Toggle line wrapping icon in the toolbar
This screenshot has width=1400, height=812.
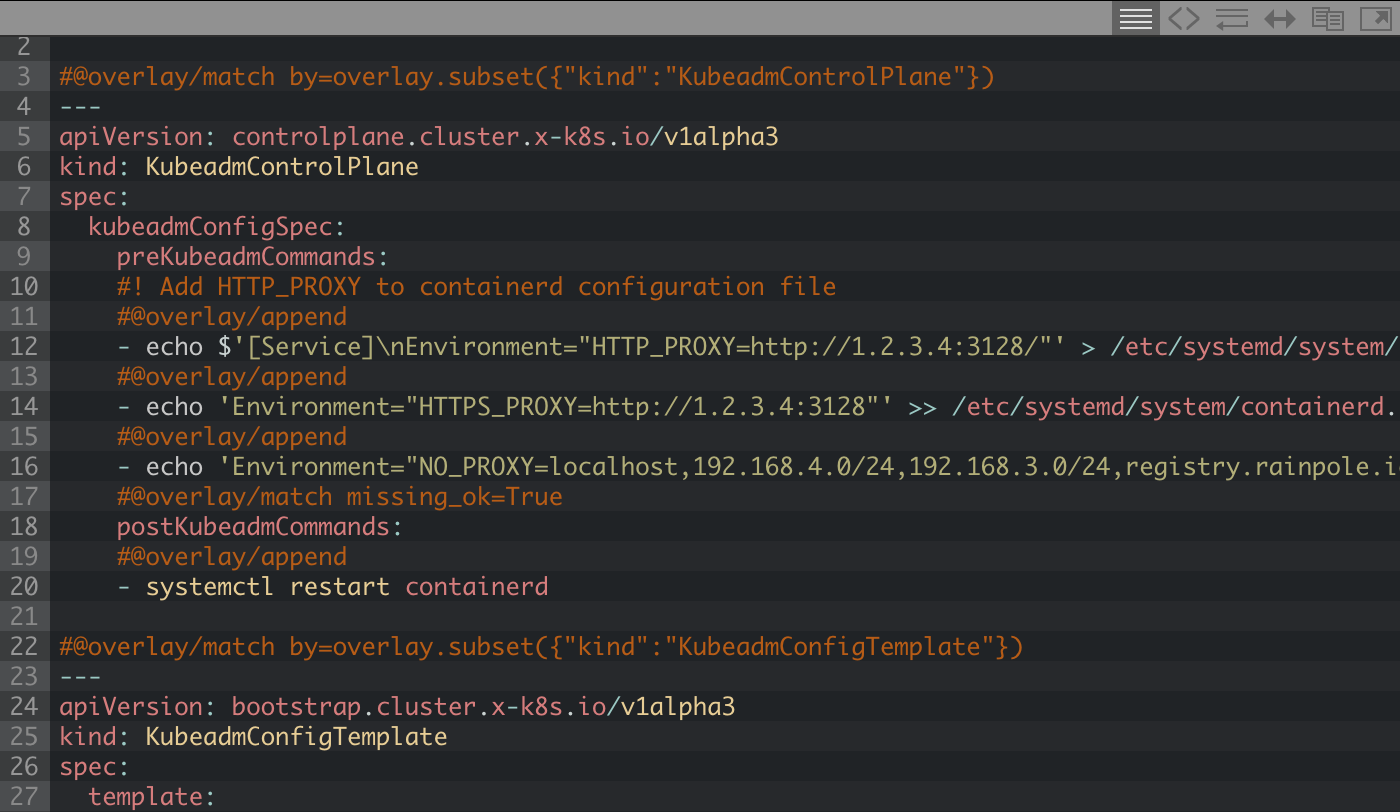click(1232, 18)
